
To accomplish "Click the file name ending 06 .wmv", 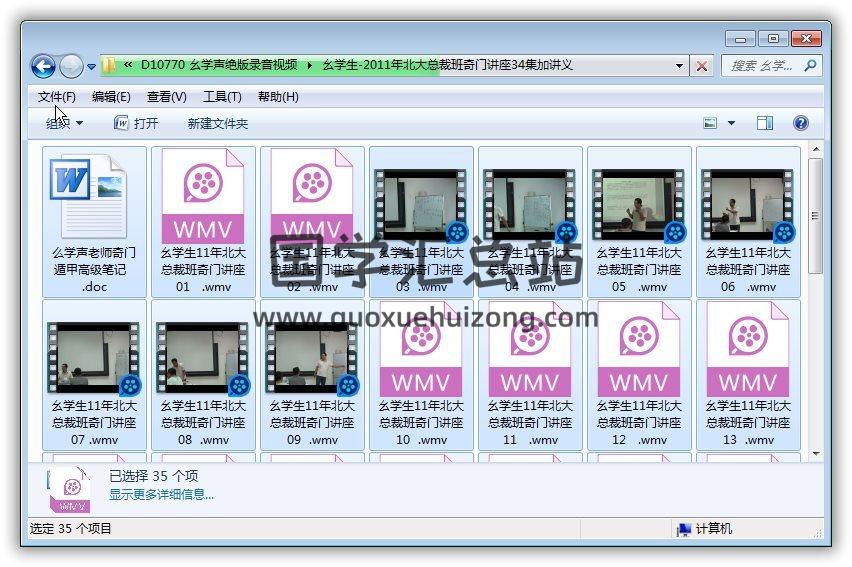I will point(748,270).
